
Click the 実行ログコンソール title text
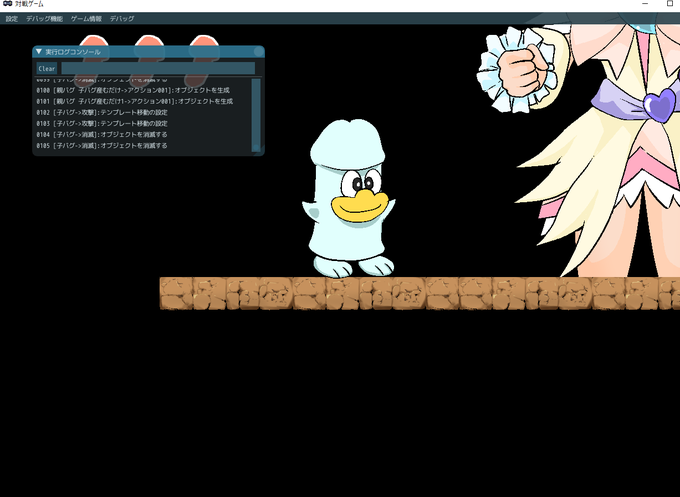(x=73, y=52)
